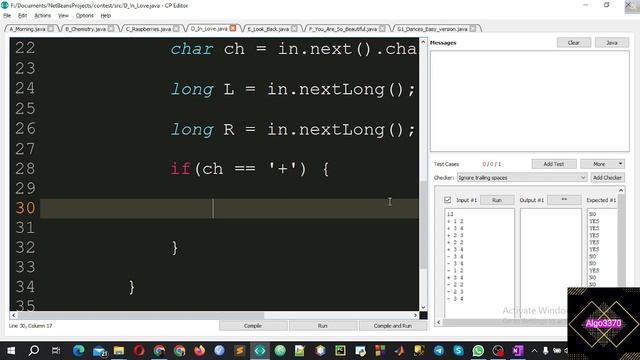Run test case Input #1
This screenshot has height=360, width=640.
click(x=496, y=200)
